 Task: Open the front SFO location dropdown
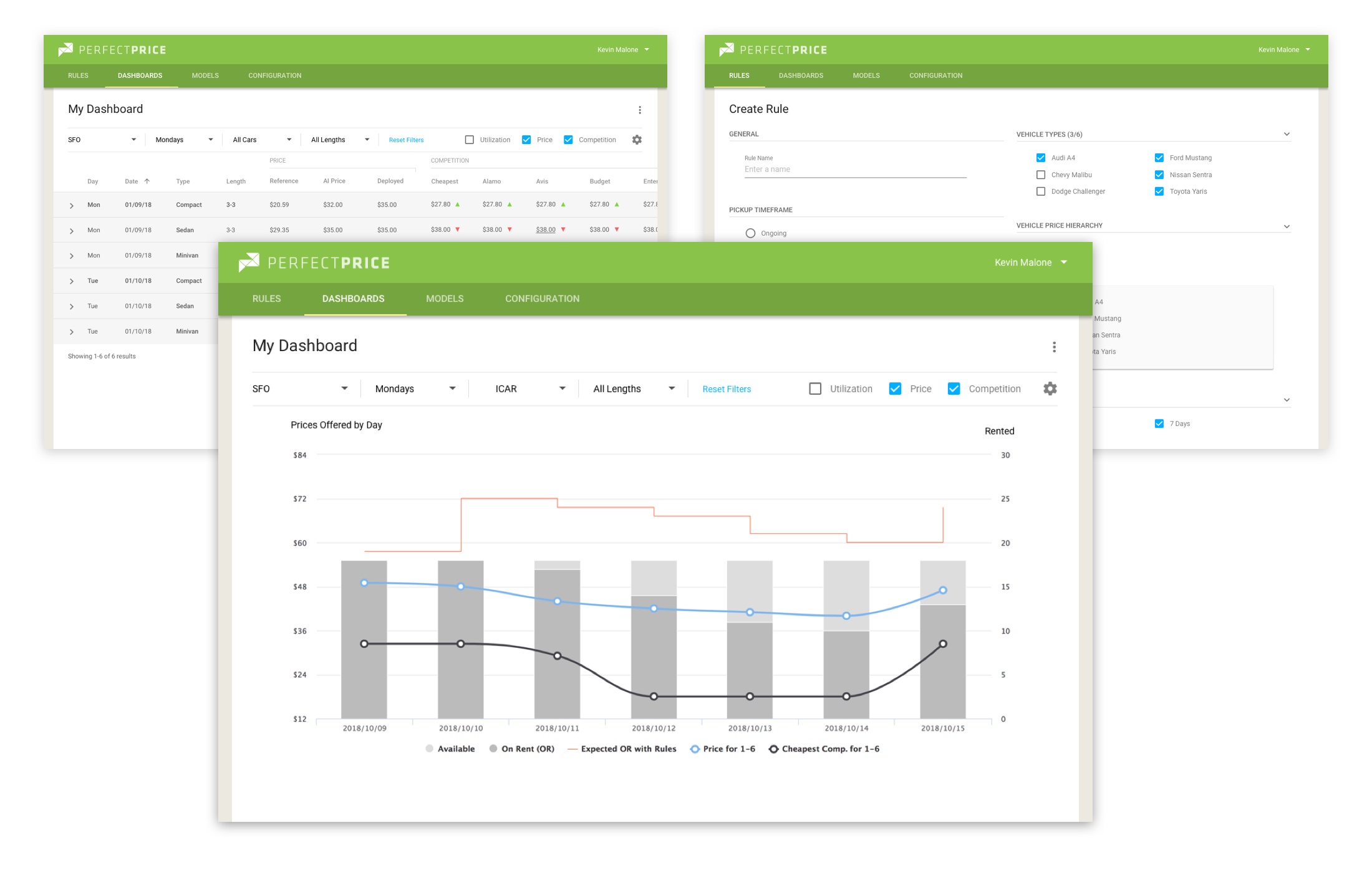pyautogui.click(x=299, y=388)
